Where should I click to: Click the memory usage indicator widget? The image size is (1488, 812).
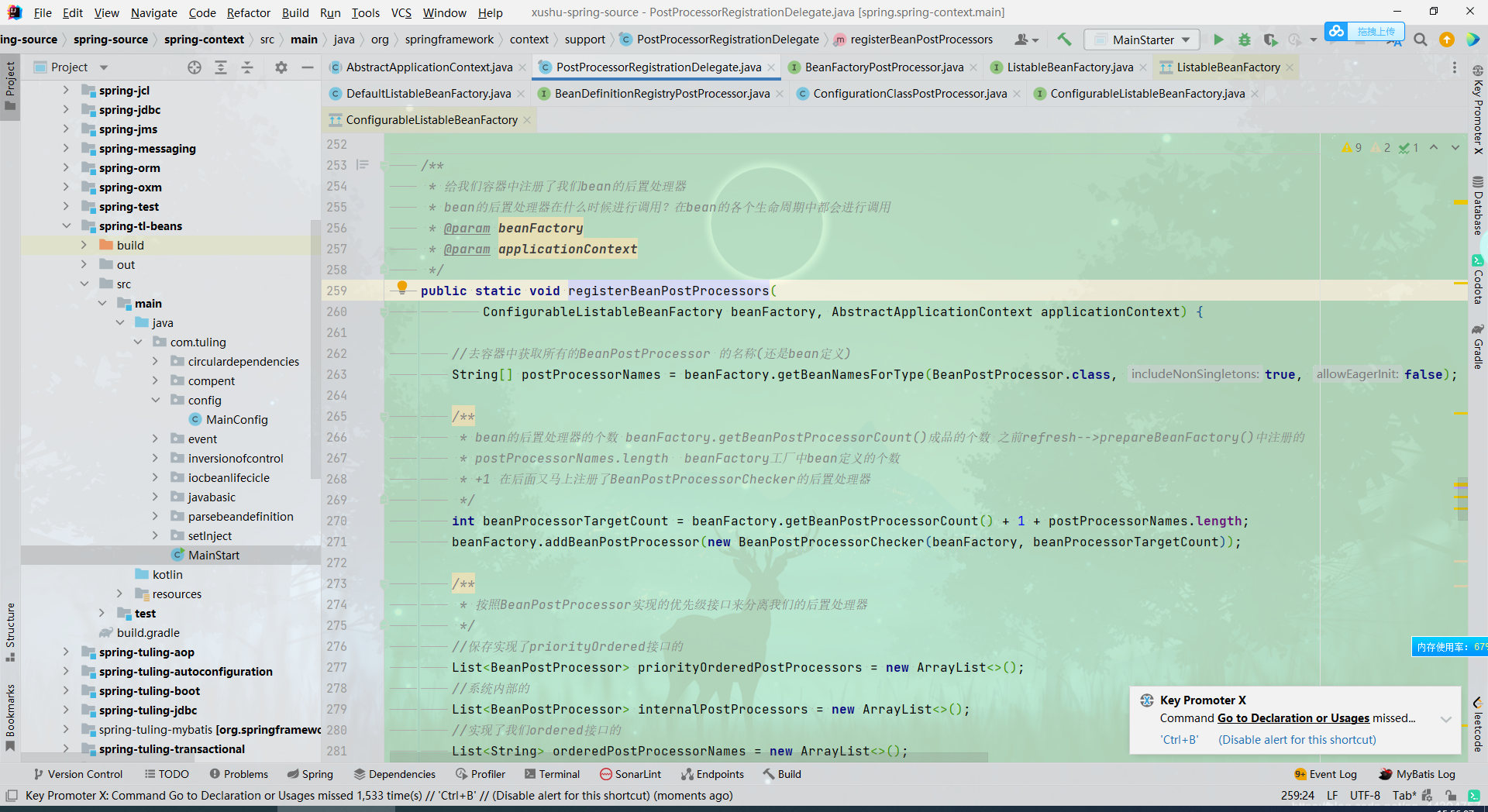1449,647
